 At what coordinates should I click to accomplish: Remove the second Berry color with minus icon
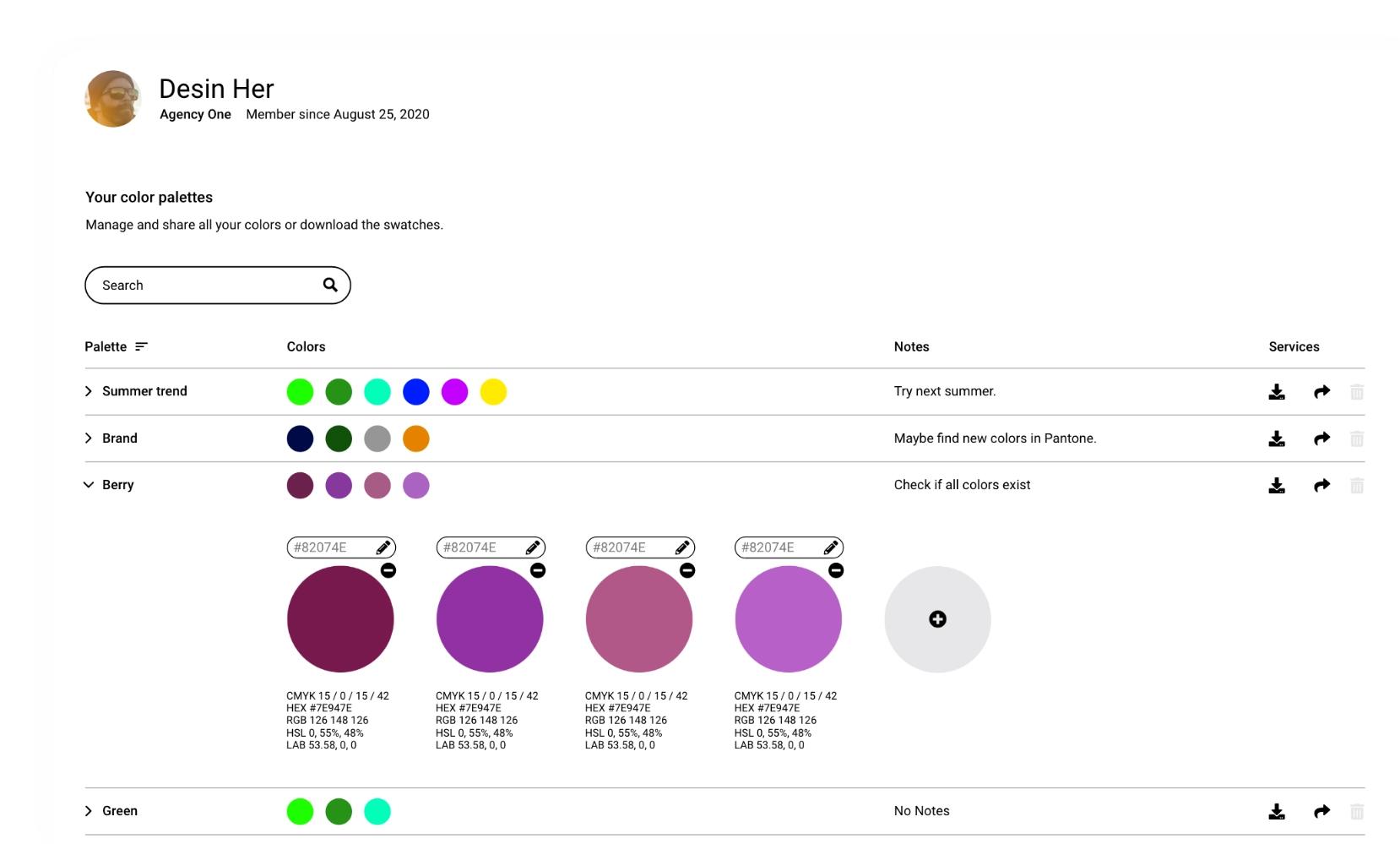(539, 570)
